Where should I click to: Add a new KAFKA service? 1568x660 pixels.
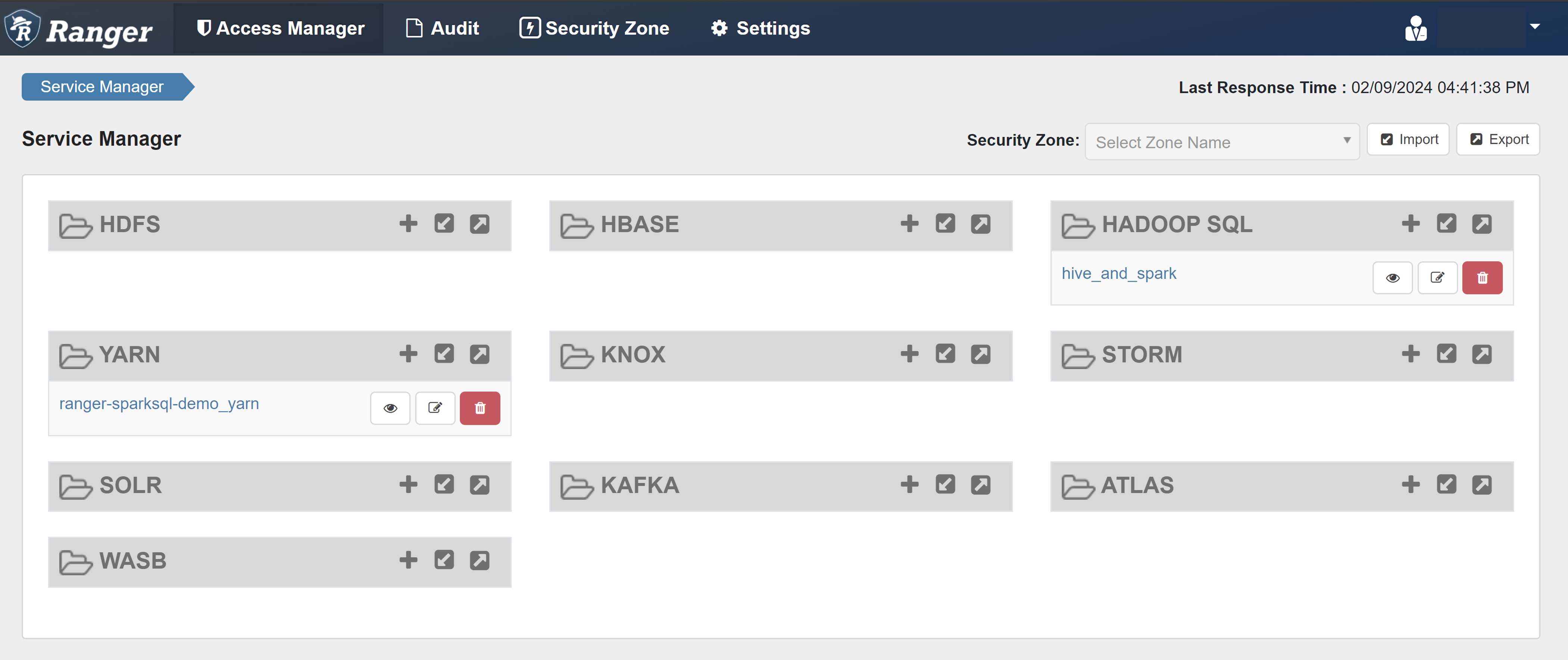909,485
